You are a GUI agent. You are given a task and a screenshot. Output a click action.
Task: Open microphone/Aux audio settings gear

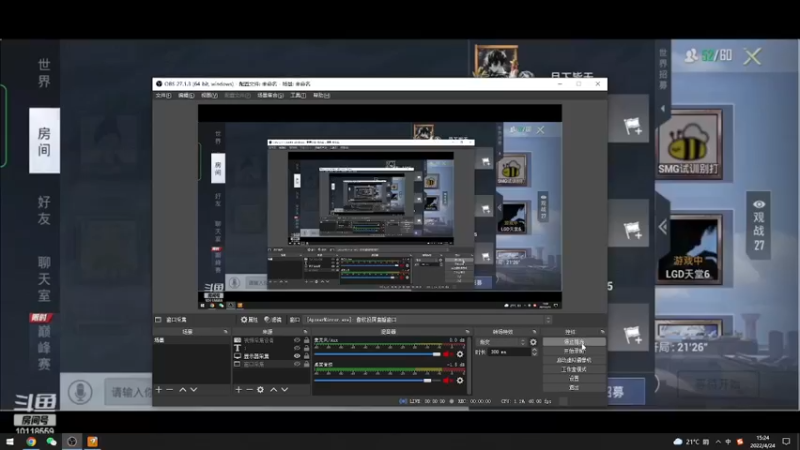pos(460,354)
